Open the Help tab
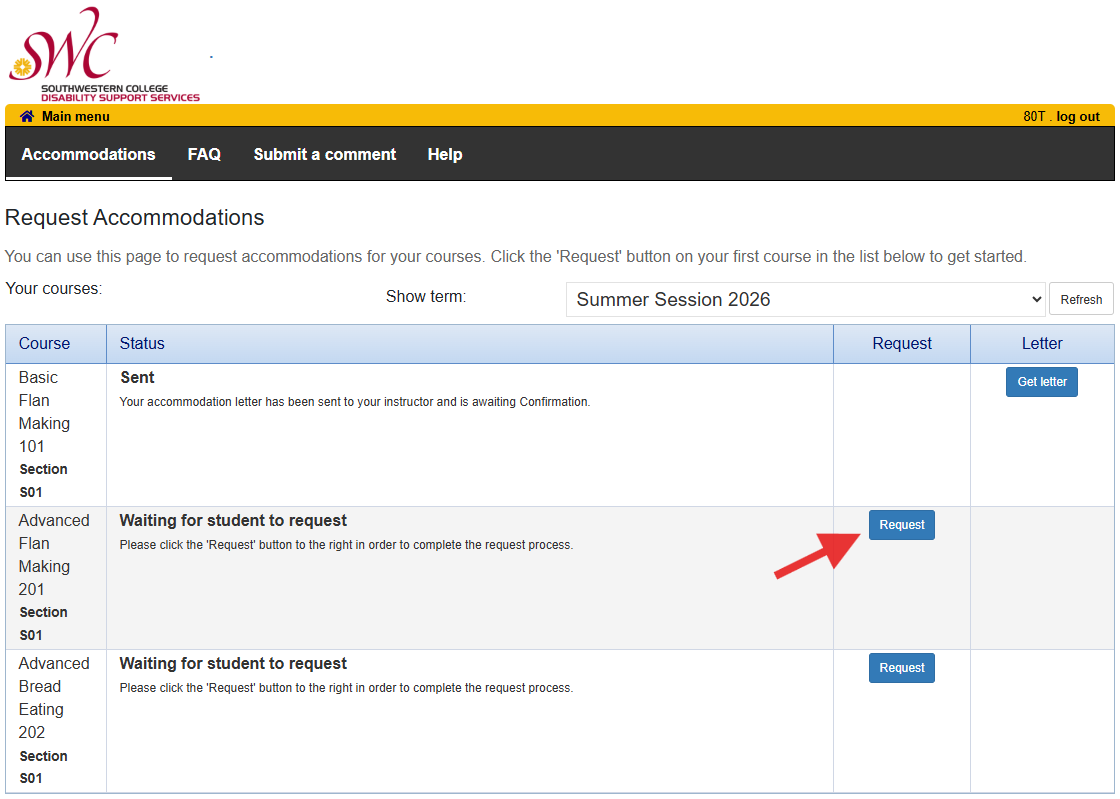 click(x=445, y=154)
